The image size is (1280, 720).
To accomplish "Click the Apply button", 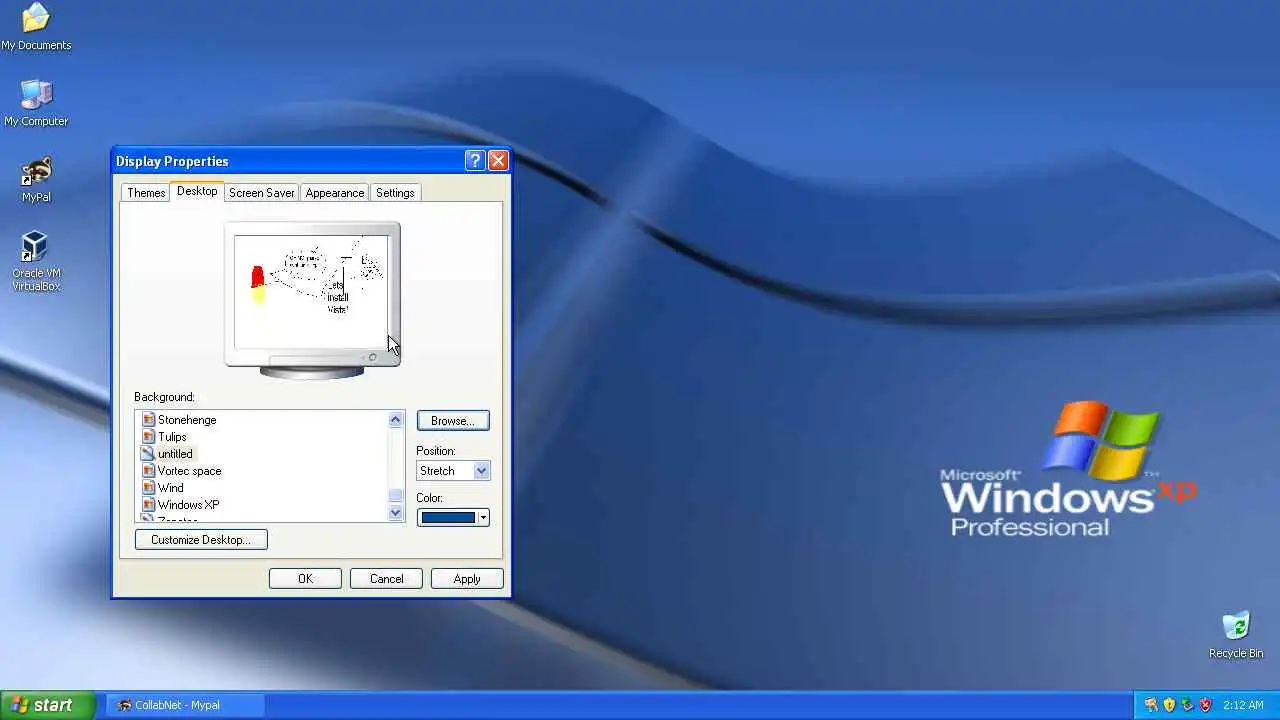I will [467, 579].
